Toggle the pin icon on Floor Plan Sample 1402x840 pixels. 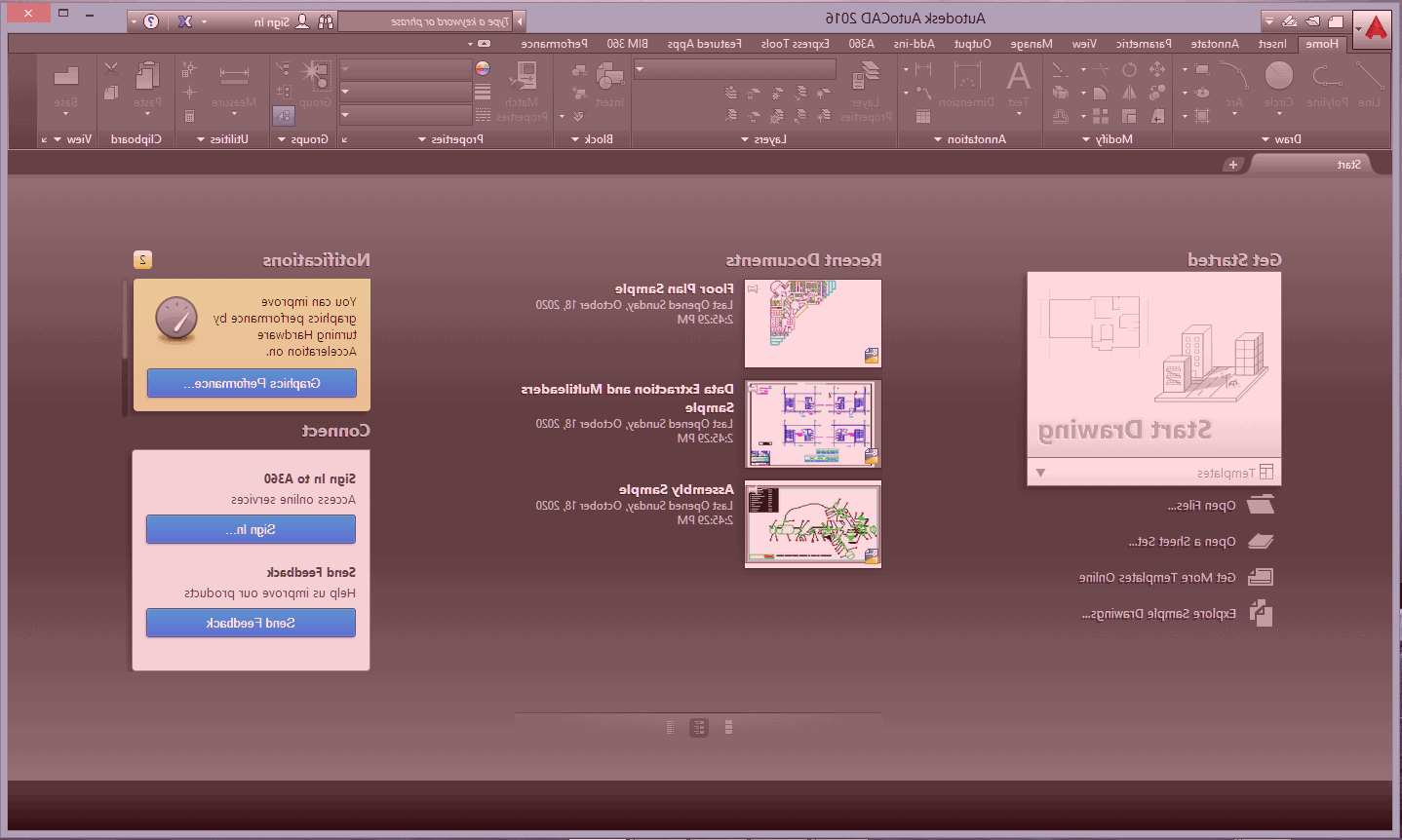point(753,288)
